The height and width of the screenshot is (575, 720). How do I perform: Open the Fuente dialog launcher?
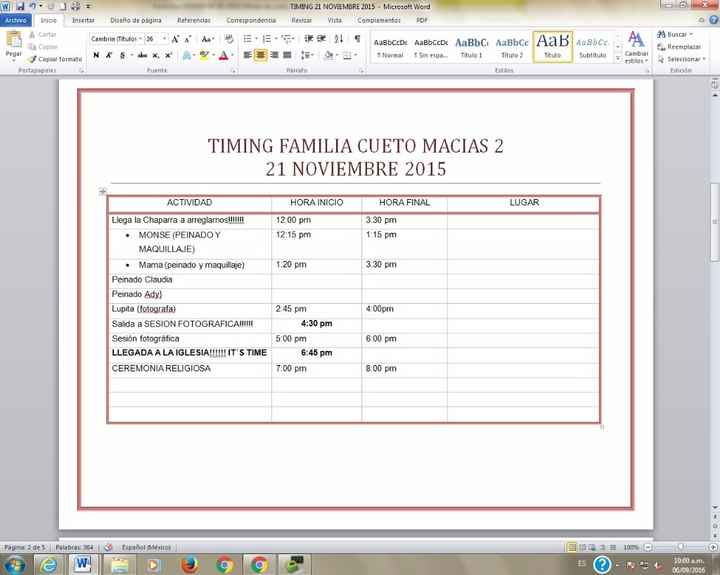coord(233,71)
